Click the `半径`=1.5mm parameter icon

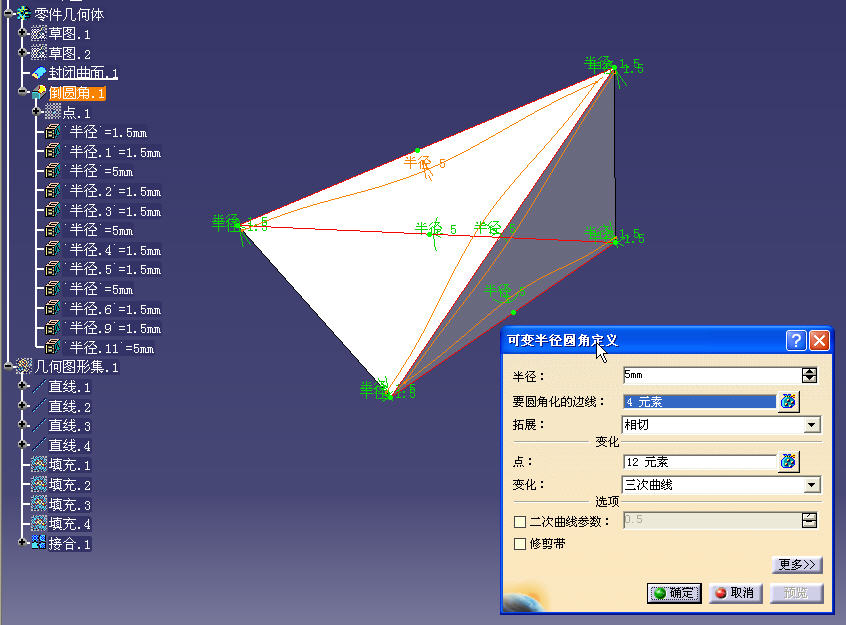tap(52, 132)
